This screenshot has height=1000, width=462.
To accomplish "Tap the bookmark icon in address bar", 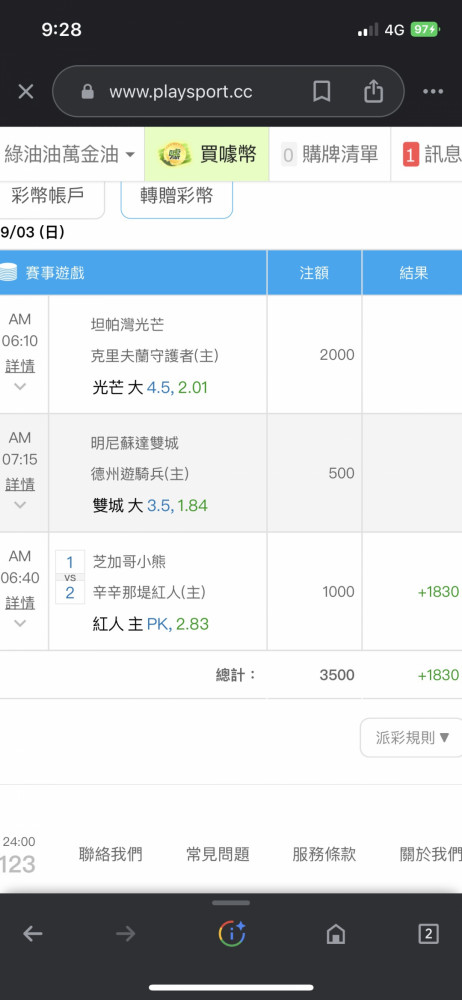I will click(322, 92).
